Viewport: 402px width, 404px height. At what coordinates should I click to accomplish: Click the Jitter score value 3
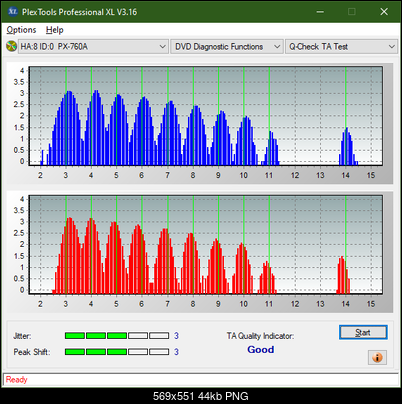[176, 336]
